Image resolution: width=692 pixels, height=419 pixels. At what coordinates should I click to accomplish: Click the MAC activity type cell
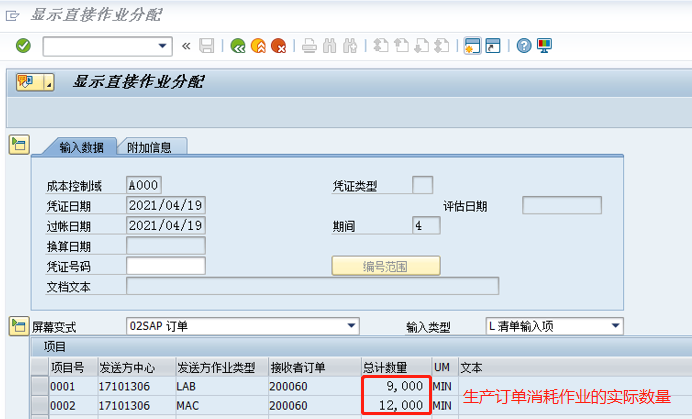pyautogui.click(x=222, y=405)
